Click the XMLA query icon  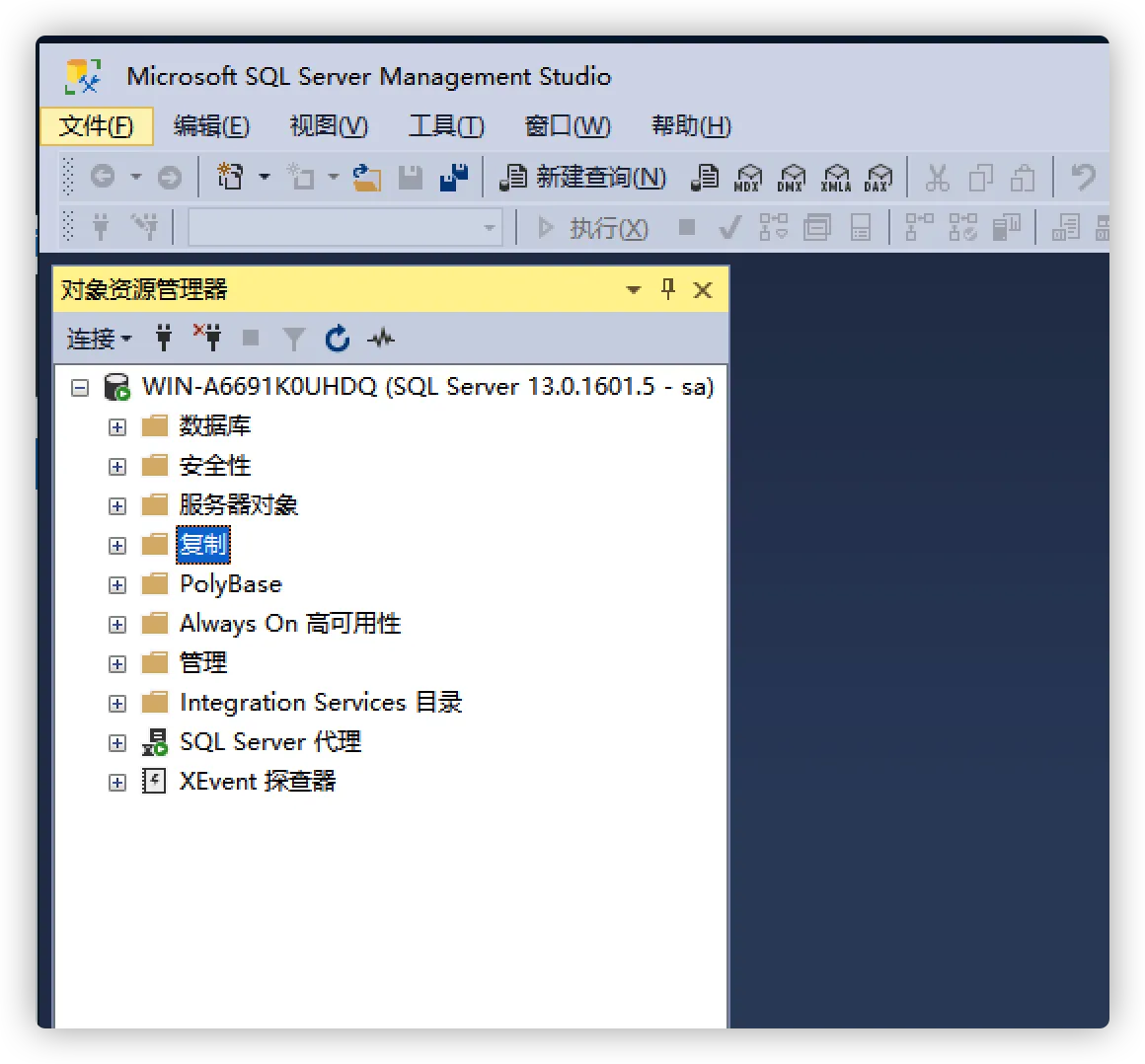pos(835,178)
